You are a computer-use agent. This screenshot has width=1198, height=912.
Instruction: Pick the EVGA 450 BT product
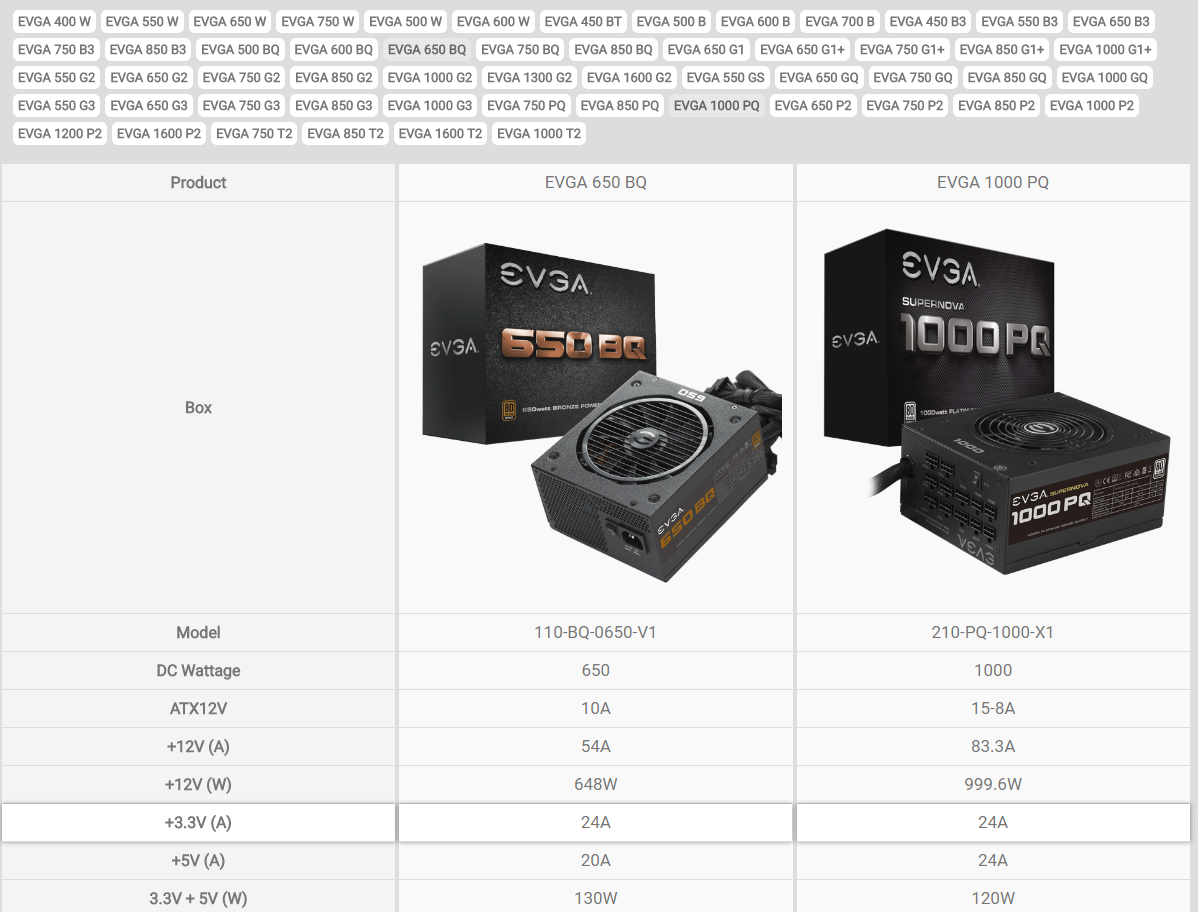[583, 21]
